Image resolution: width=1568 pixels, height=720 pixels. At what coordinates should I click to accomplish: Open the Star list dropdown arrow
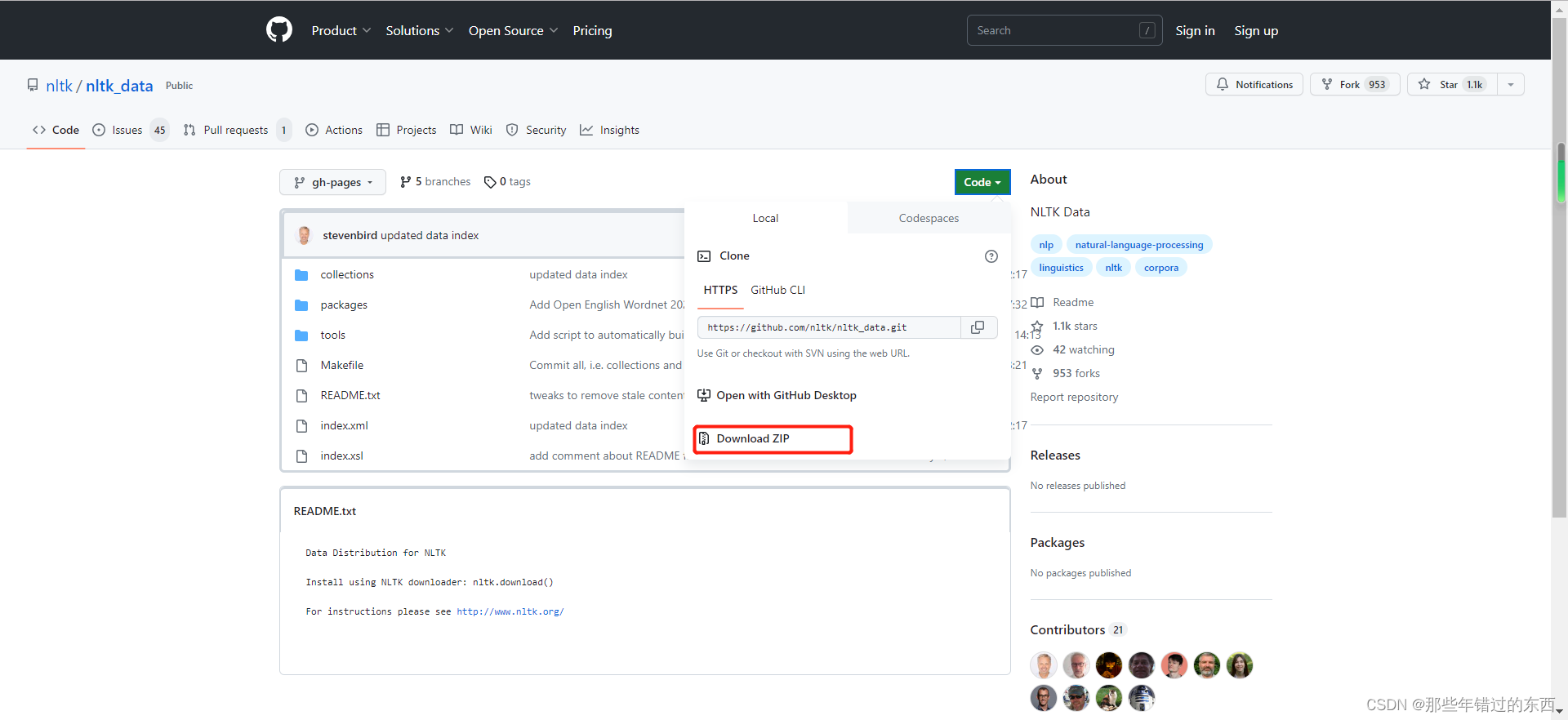[1511, 84]
